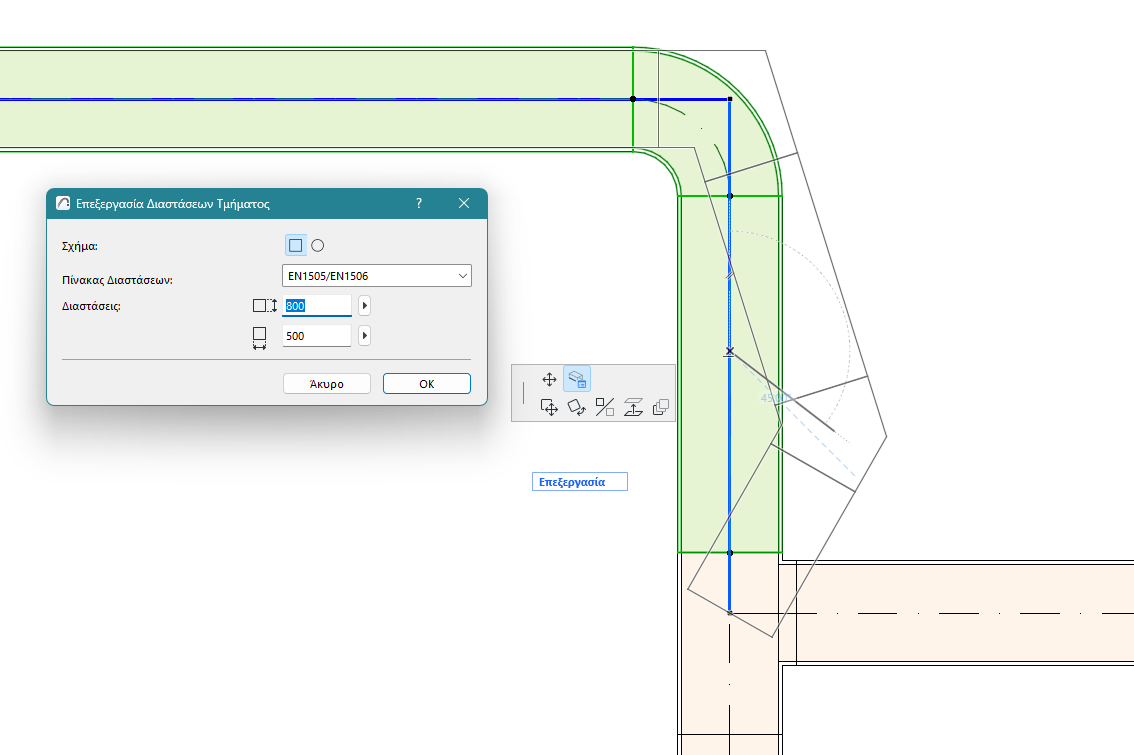Select rectangular duct shape option

coord(295,246)
